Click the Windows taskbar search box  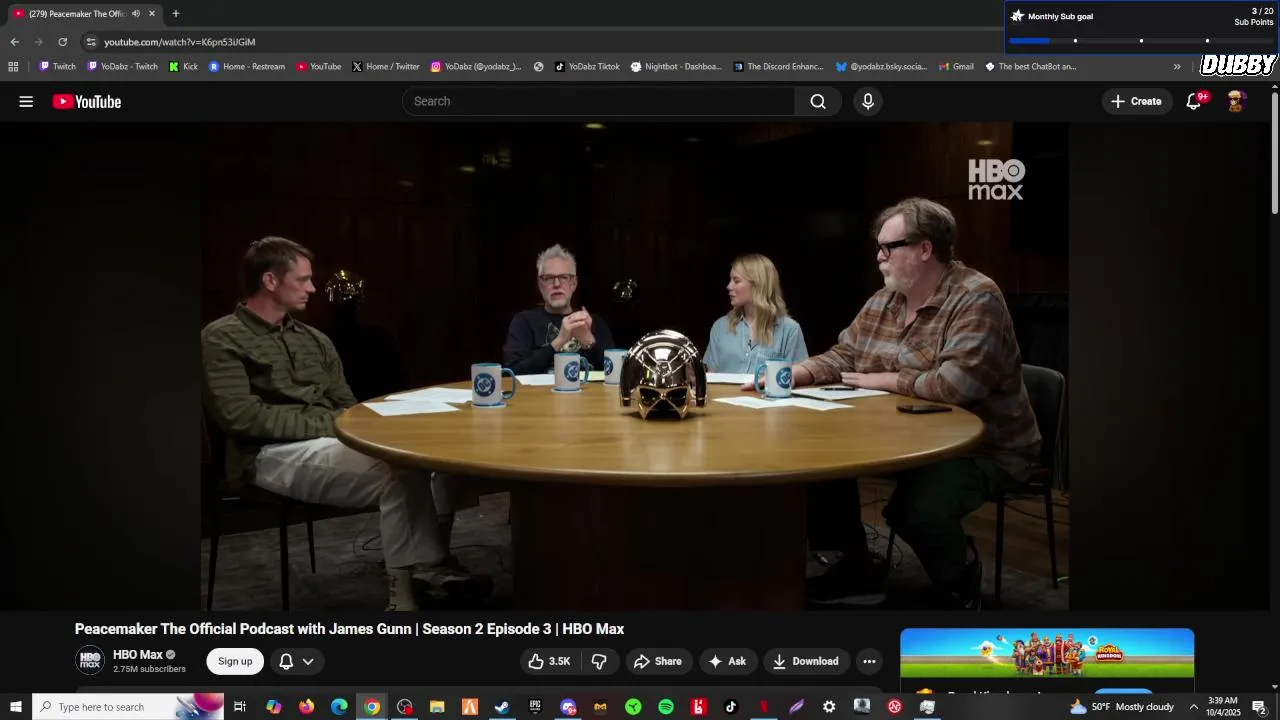tap(130, 707)
